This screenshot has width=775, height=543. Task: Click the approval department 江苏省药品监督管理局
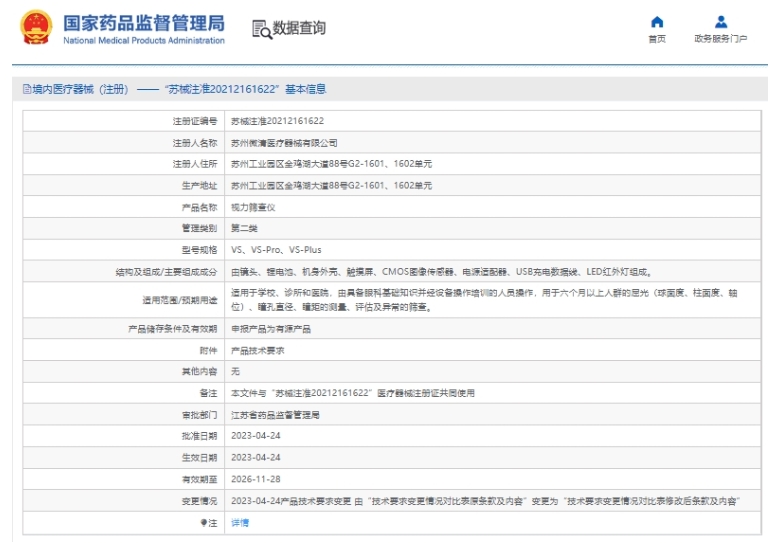[275, 414]
